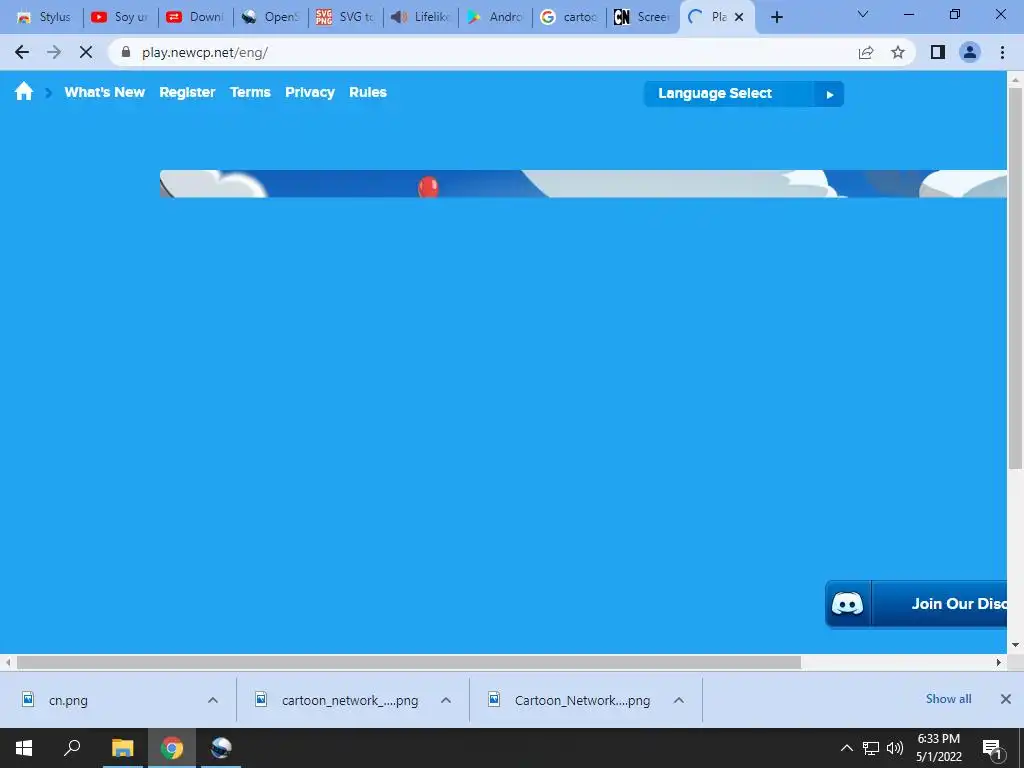Open the volume tray icon
The width and height of the screenshot is (1024, 768).
895,748
